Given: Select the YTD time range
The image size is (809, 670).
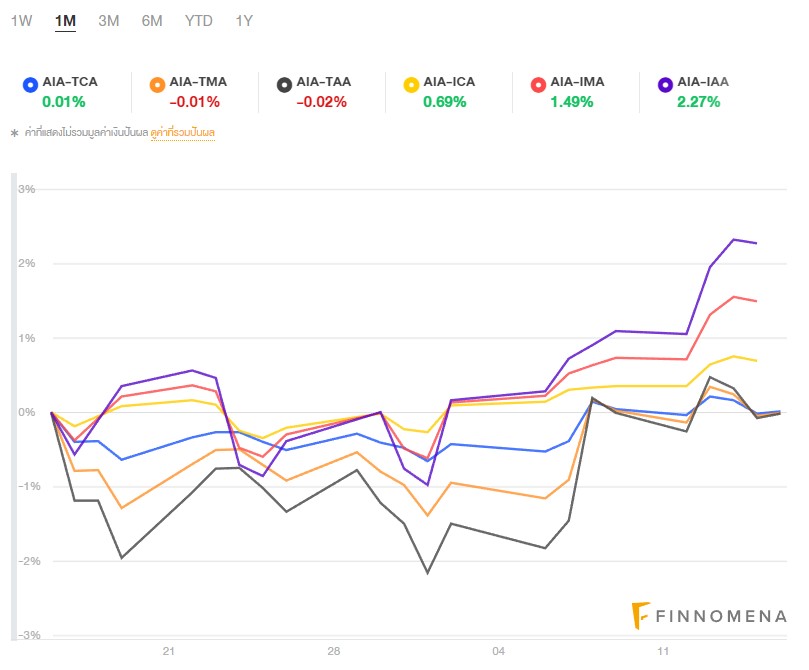Looking at the screenshot, I should [199, 21].
